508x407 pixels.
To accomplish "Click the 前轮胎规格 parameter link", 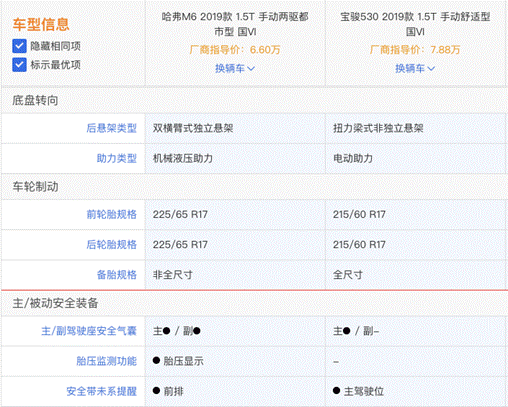I will point(111,214).
